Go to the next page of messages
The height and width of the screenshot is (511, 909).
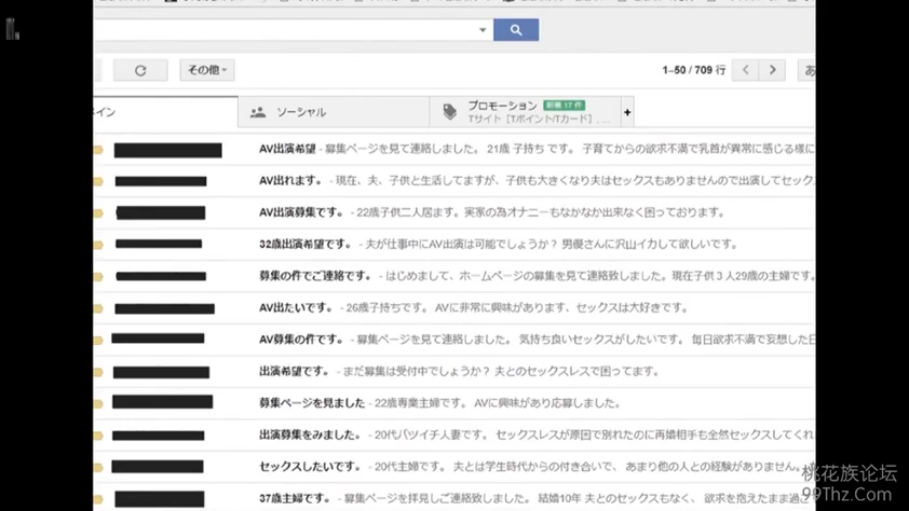(x=771, y=70)
